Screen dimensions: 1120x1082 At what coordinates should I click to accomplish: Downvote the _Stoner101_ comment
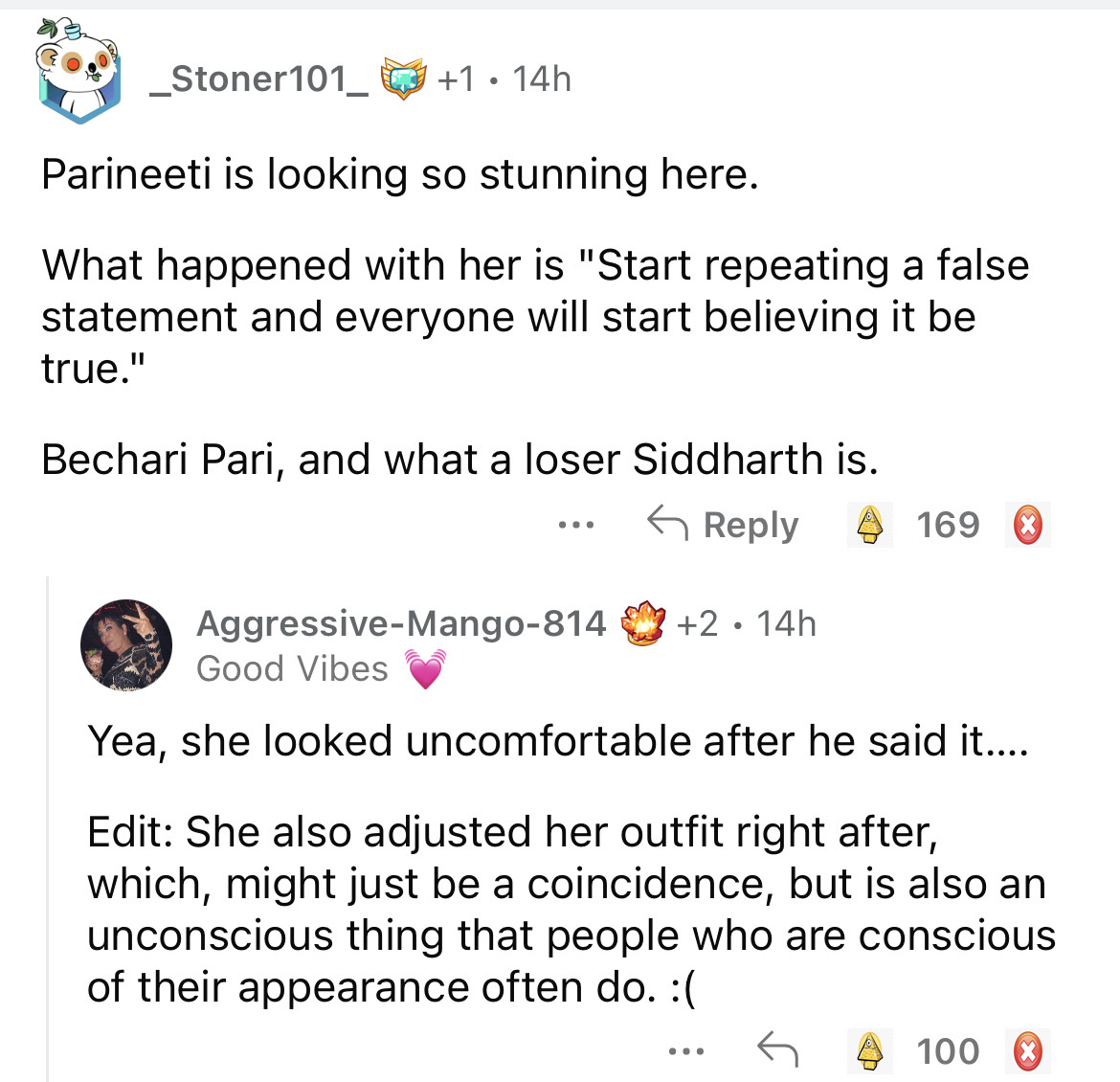pos(1027,525)
